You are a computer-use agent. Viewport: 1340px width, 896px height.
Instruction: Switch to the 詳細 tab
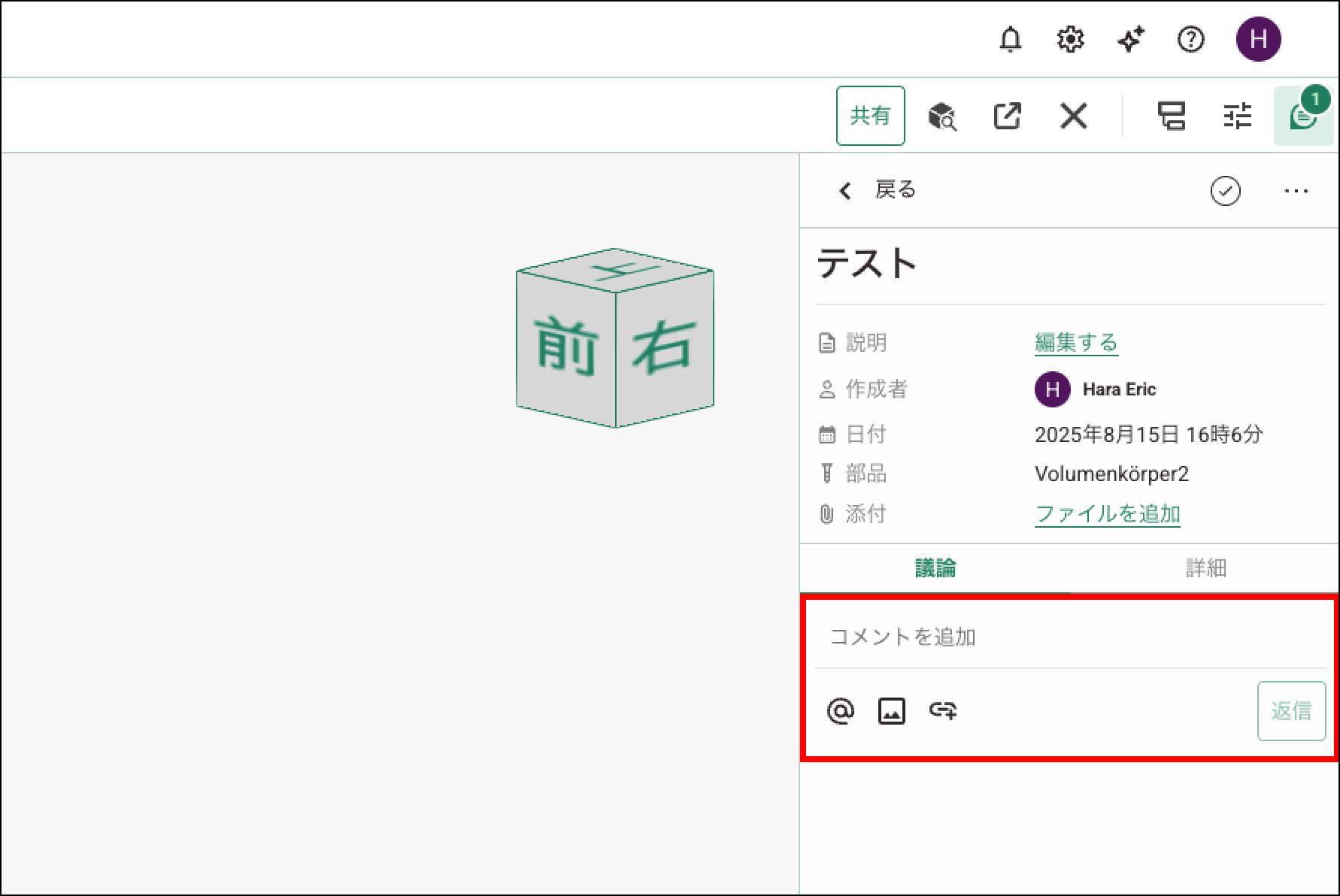1205,568
